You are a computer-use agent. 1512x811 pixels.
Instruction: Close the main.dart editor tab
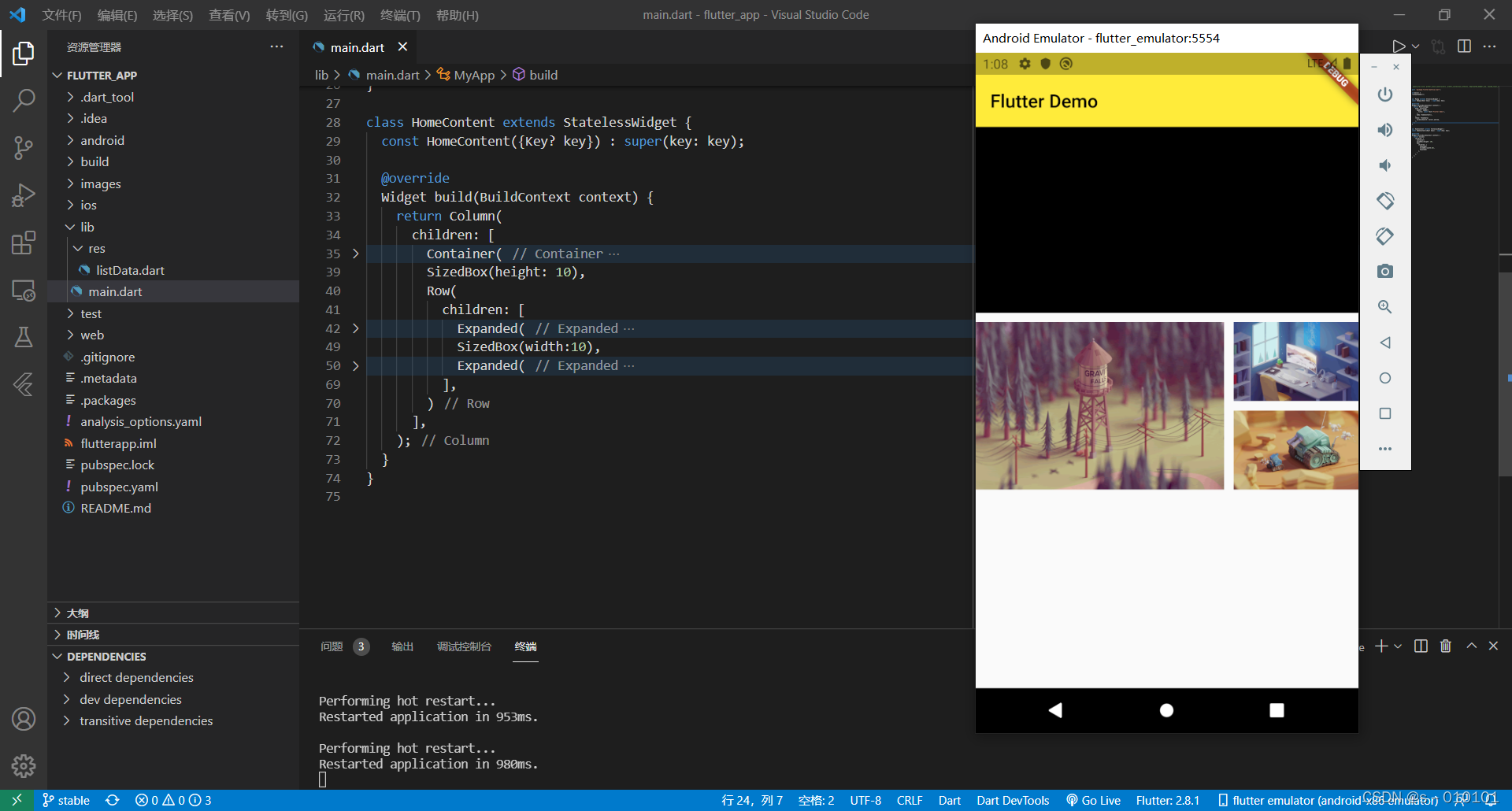[402, 46]
